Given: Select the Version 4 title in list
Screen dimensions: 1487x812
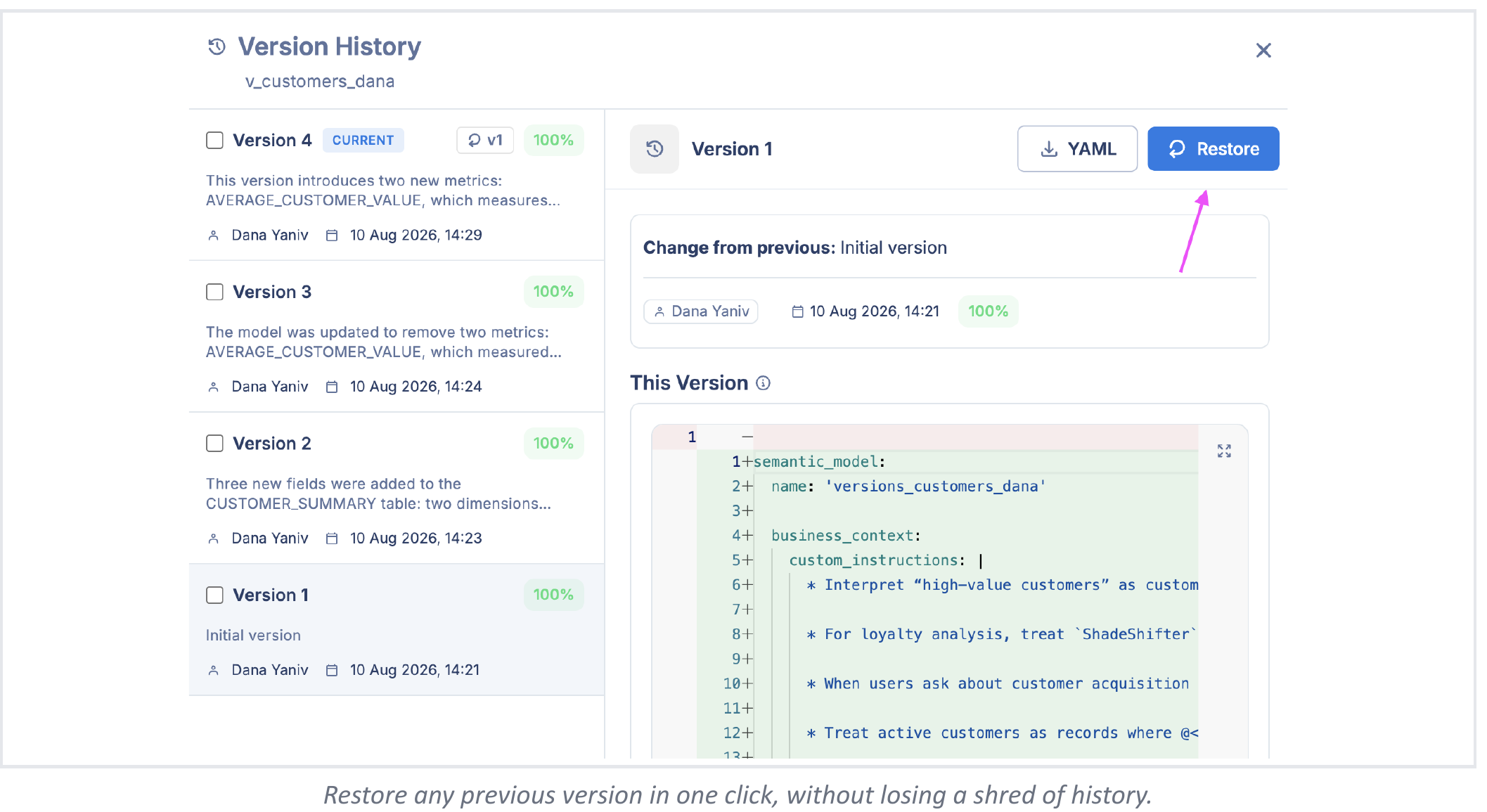Looking at the screenshot, I should click(272, 141).
